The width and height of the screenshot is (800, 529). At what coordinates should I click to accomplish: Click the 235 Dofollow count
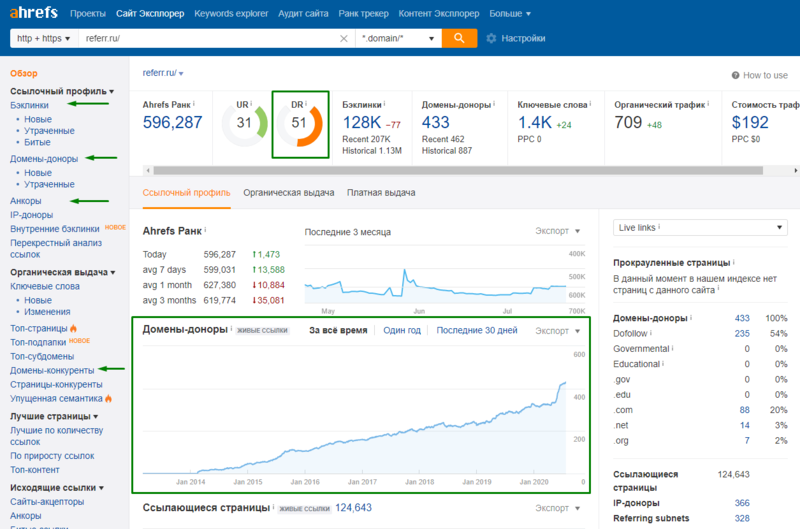[742, 334]
